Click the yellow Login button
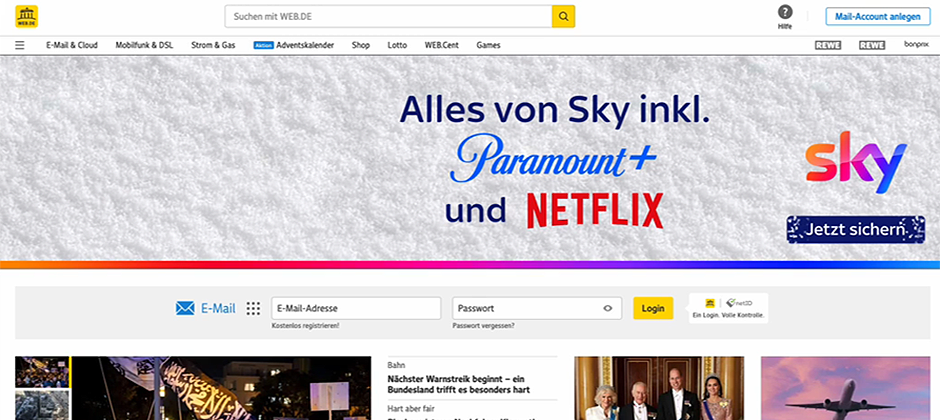940x420 pixels. [x=653, y=309]
